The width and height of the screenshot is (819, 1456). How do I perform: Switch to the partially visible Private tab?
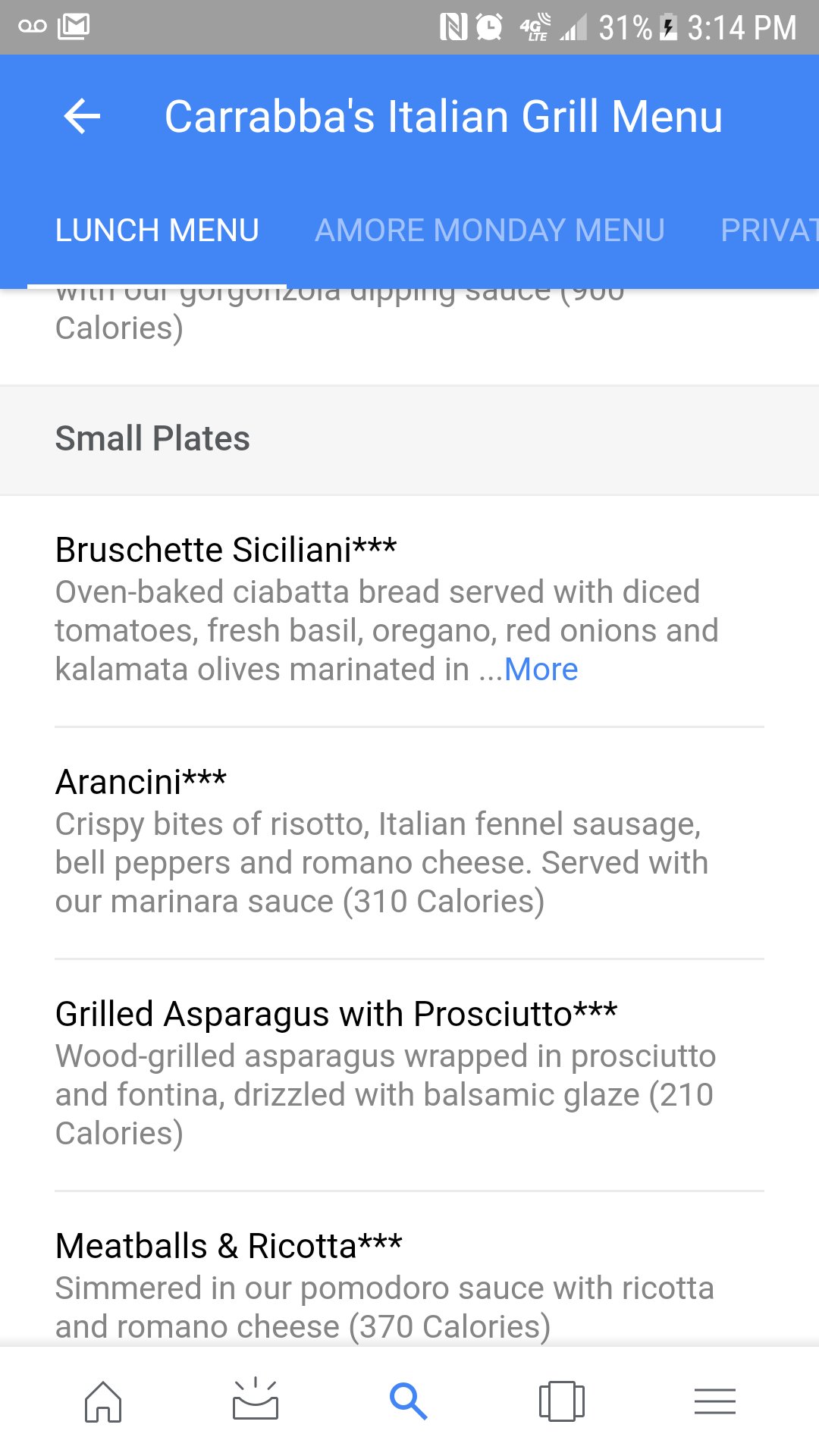(767, 230)
